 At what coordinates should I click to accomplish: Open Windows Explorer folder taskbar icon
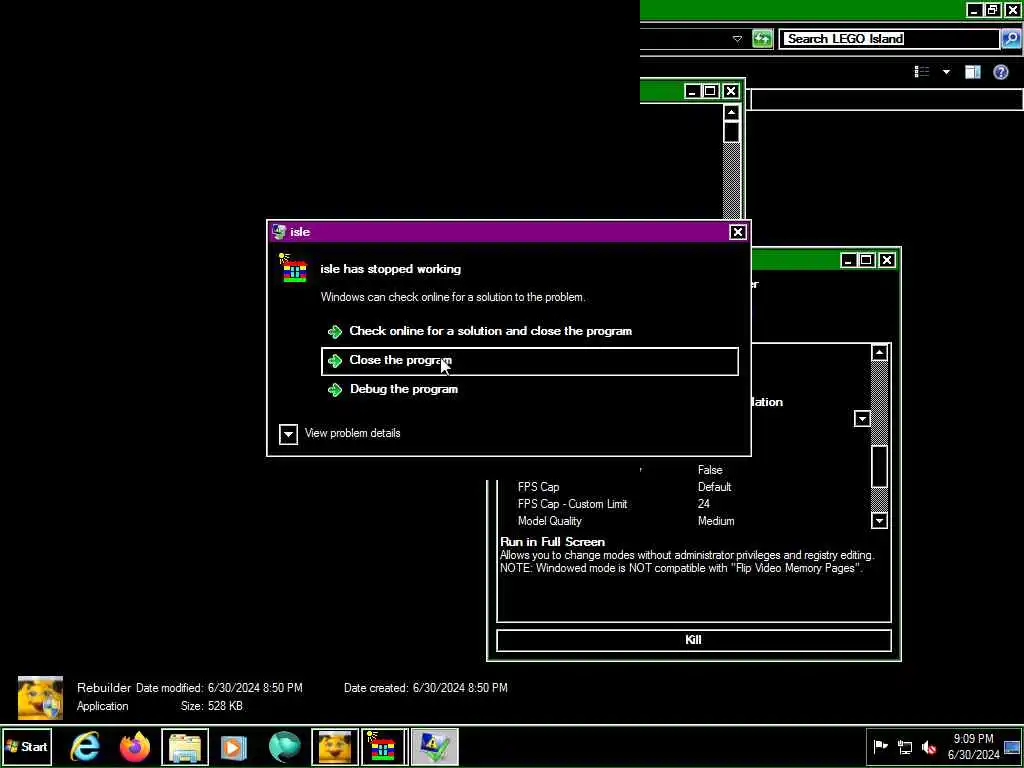185,746
